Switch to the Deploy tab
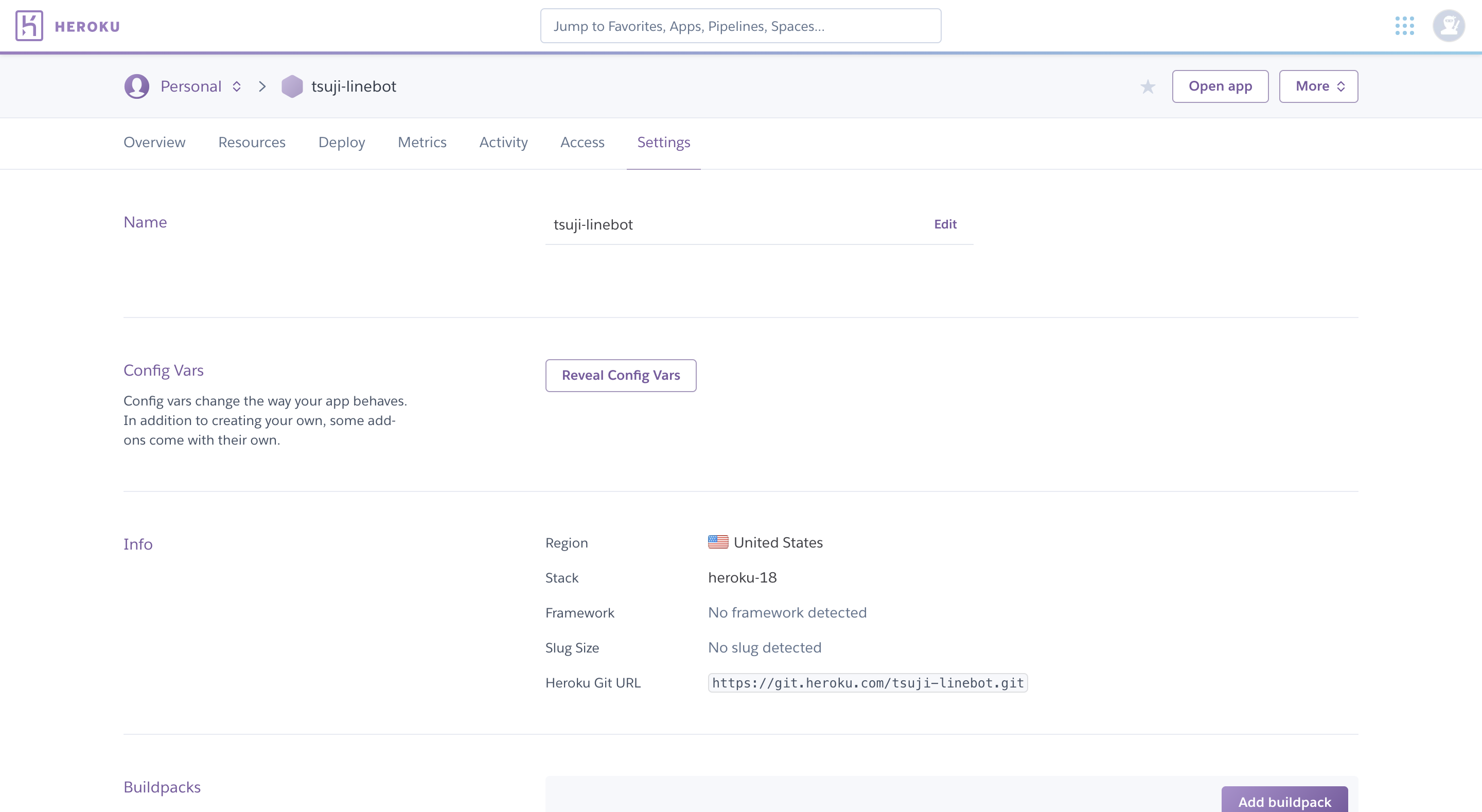Image resolution: width=1482 pixels, height=812 pixels. 342,142
